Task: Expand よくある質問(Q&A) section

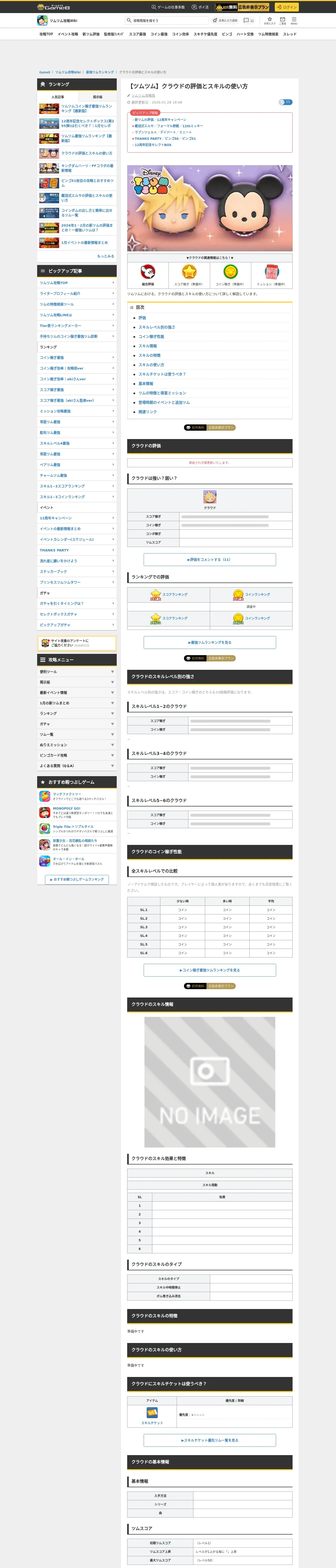Action: click(x=77, y=766)
